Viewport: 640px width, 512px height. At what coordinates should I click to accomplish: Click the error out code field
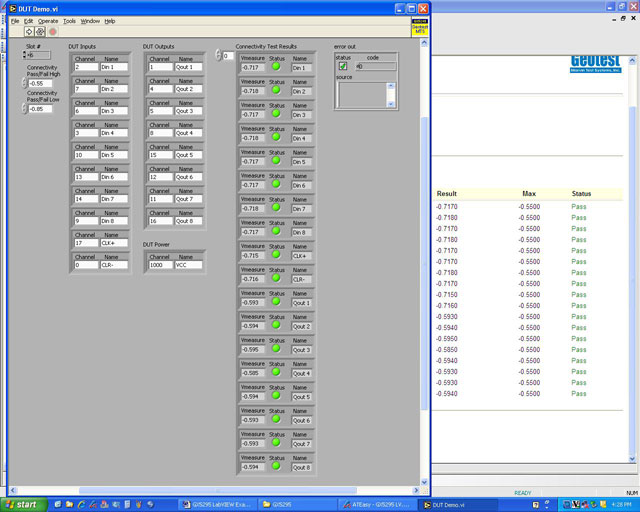(376, 66)
